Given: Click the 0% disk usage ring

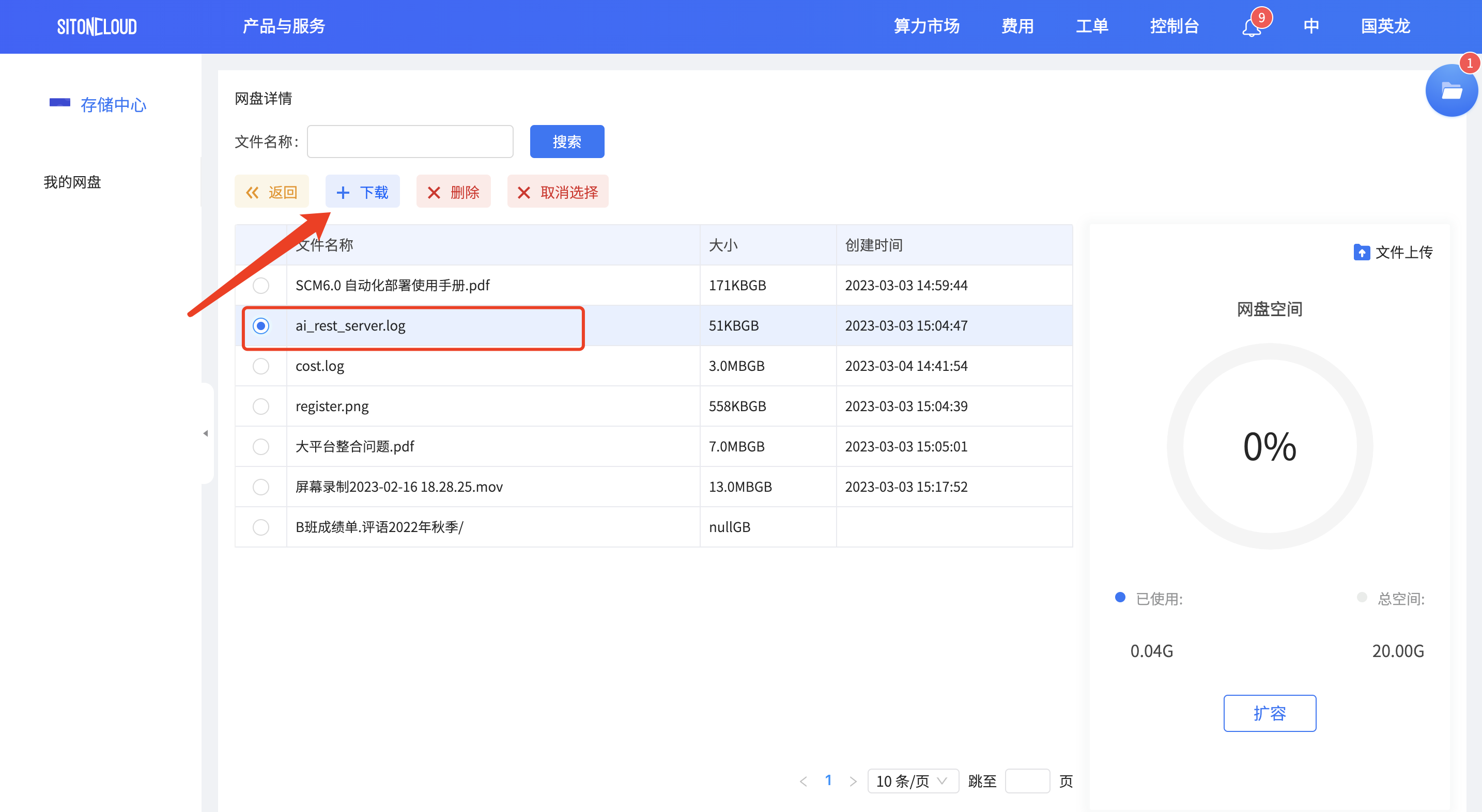Looking at the screenshot, I should pyautogui.click(x=1270, y=446).
